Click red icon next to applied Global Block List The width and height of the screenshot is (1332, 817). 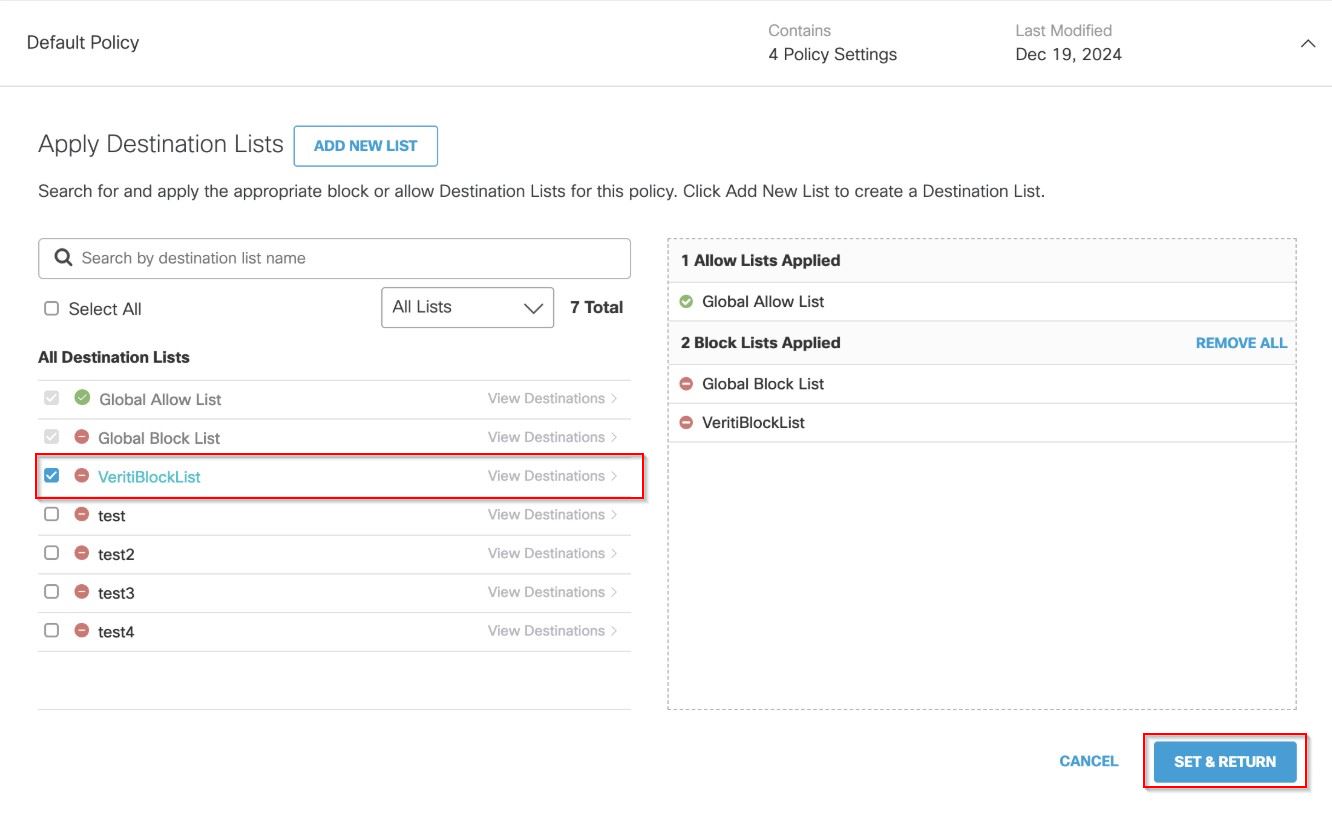pyautogui.click(x=686, y=384)
